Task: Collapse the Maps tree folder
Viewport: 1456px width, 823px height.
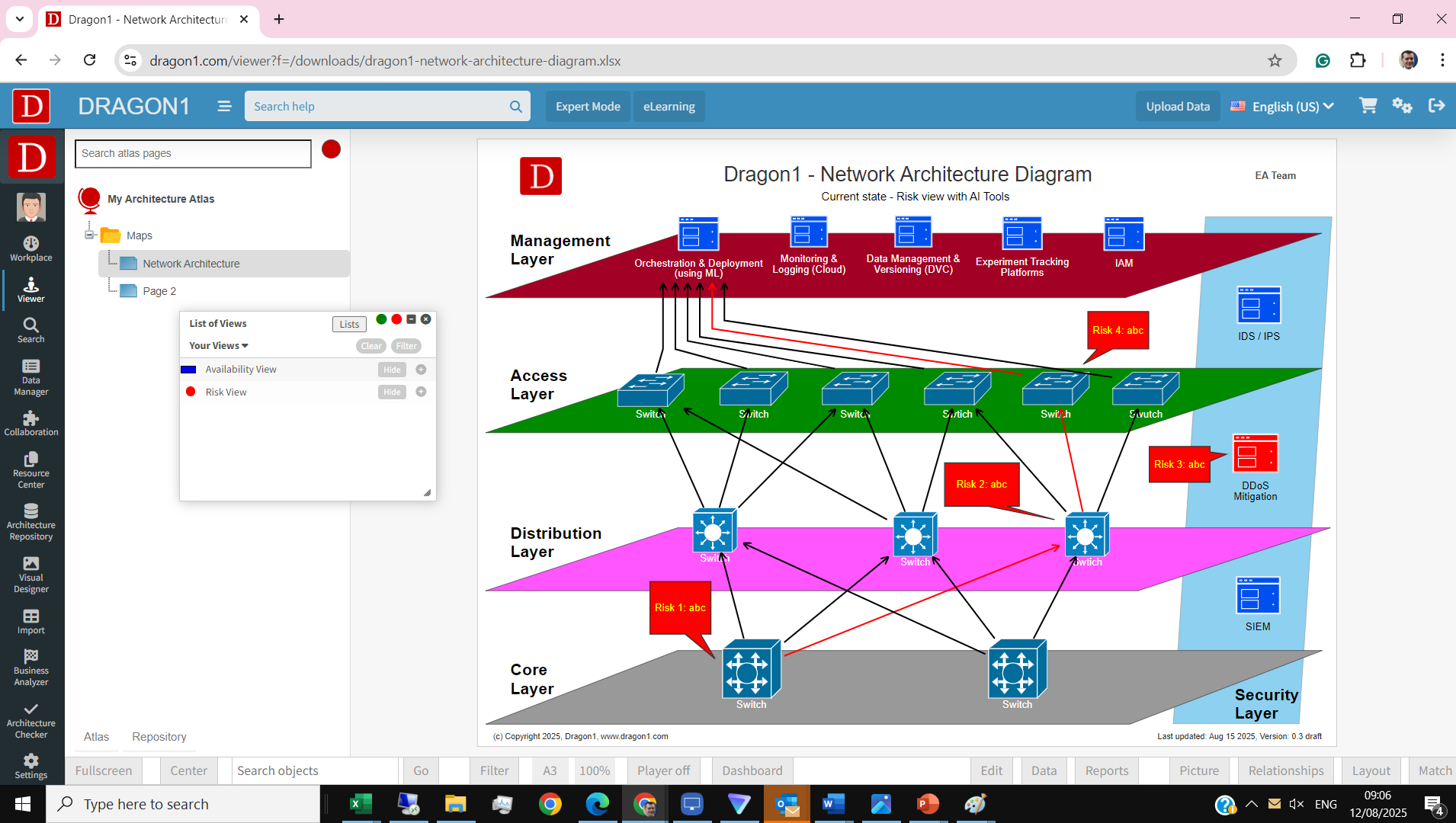Action: click(89, 235)
